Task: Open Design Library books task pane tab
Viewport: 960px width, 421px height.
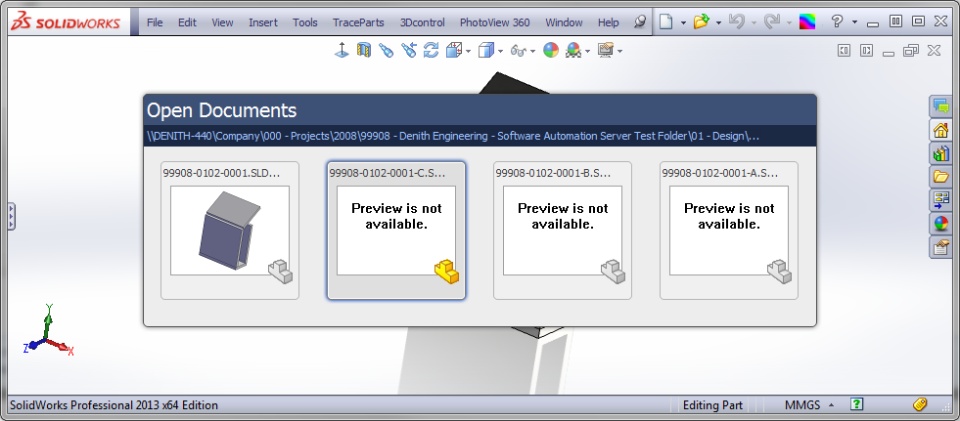Action: click(941, 153)
